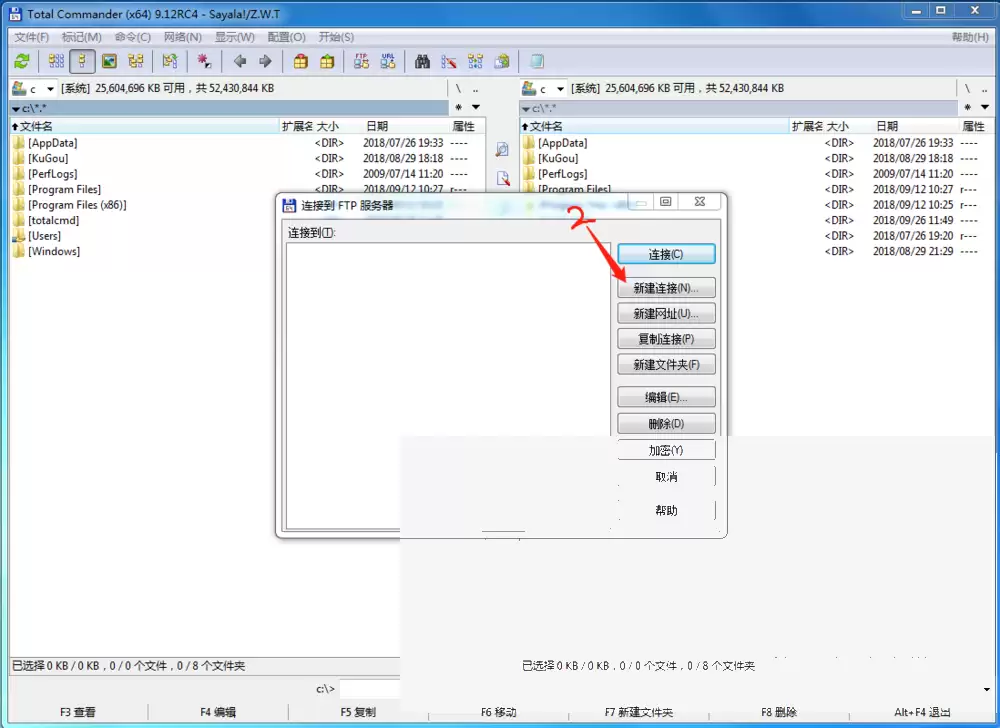The width and height of the screenshot is (1000, 728).
Task: Open the multi-rename tool icon
Action: tap(449, 61)
